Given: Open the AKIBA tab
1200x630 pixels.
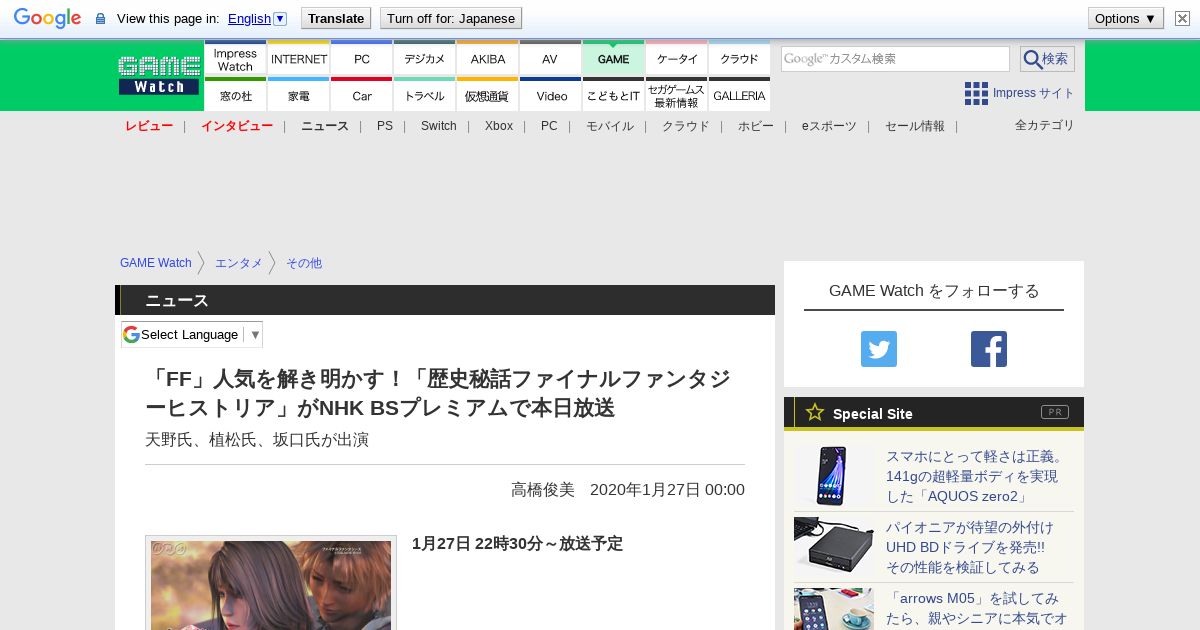Looking at the screenshot, I should tap(488, 58).
